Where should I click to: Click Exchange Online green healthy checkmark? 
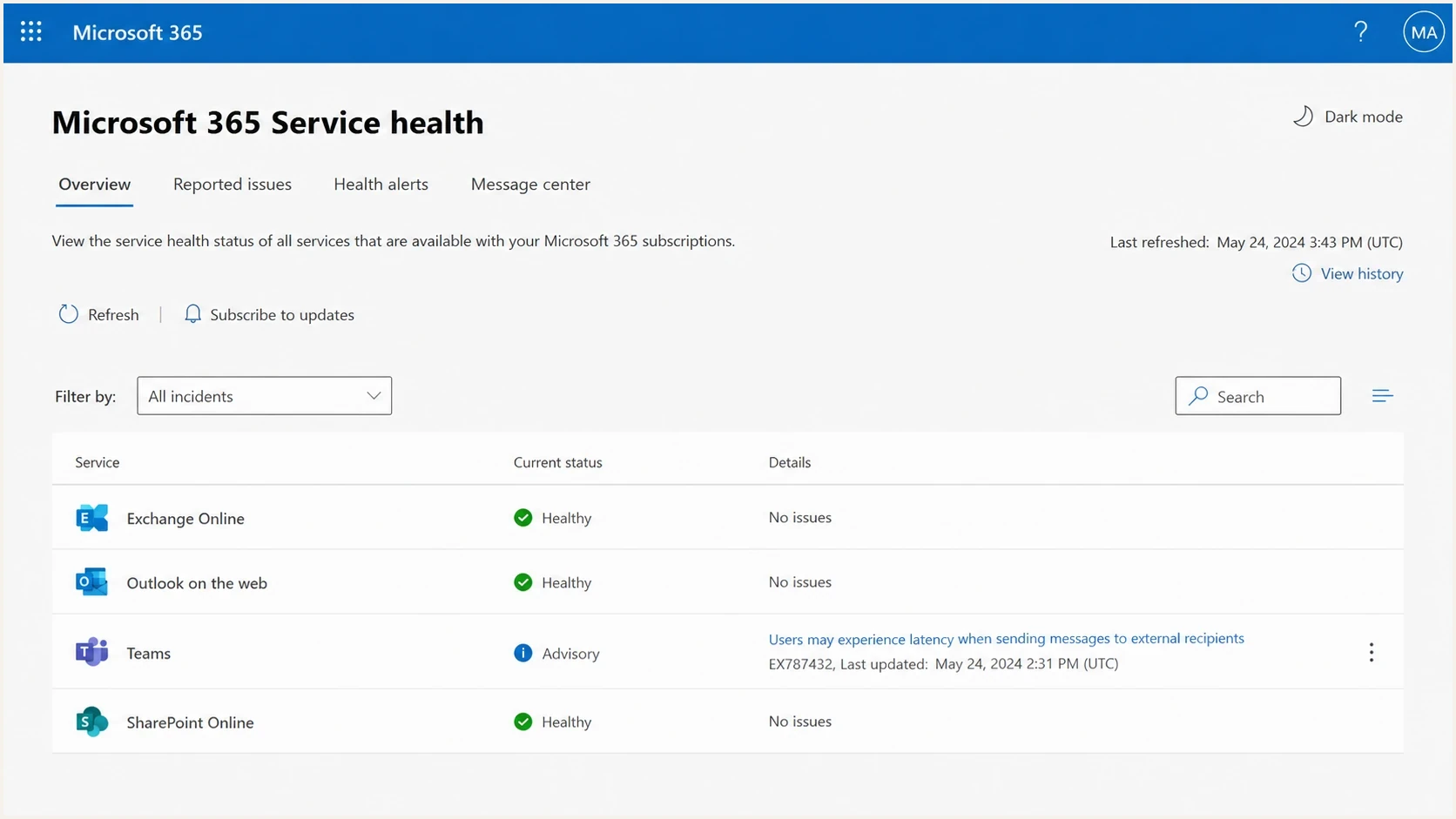[x=522, y=518]
